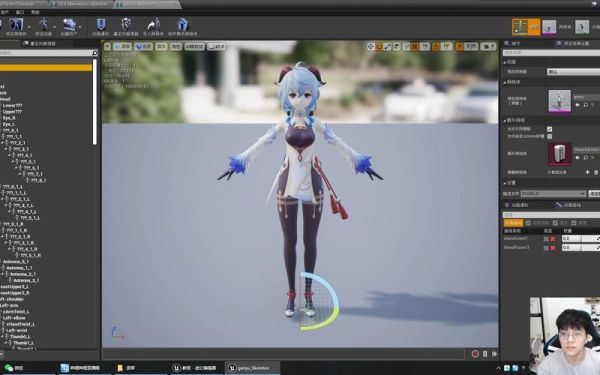Click trash icon to clear mesh array

coord(596,172)
